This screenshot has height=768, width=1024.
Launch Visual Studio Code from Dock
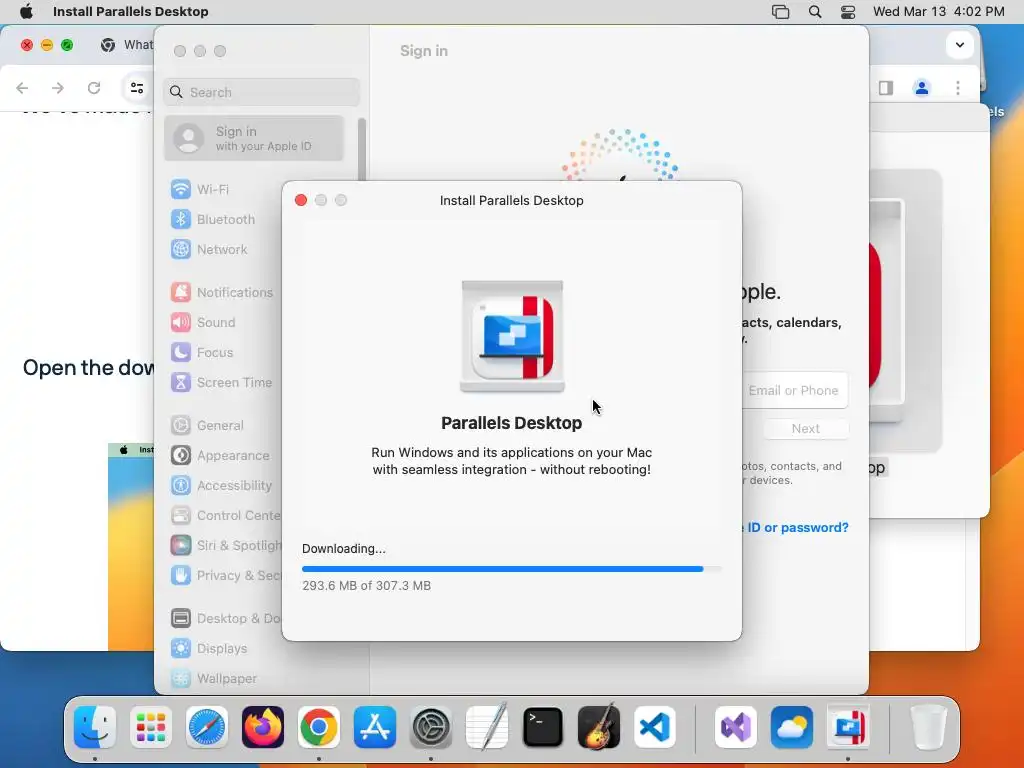(x=655, y=727)
